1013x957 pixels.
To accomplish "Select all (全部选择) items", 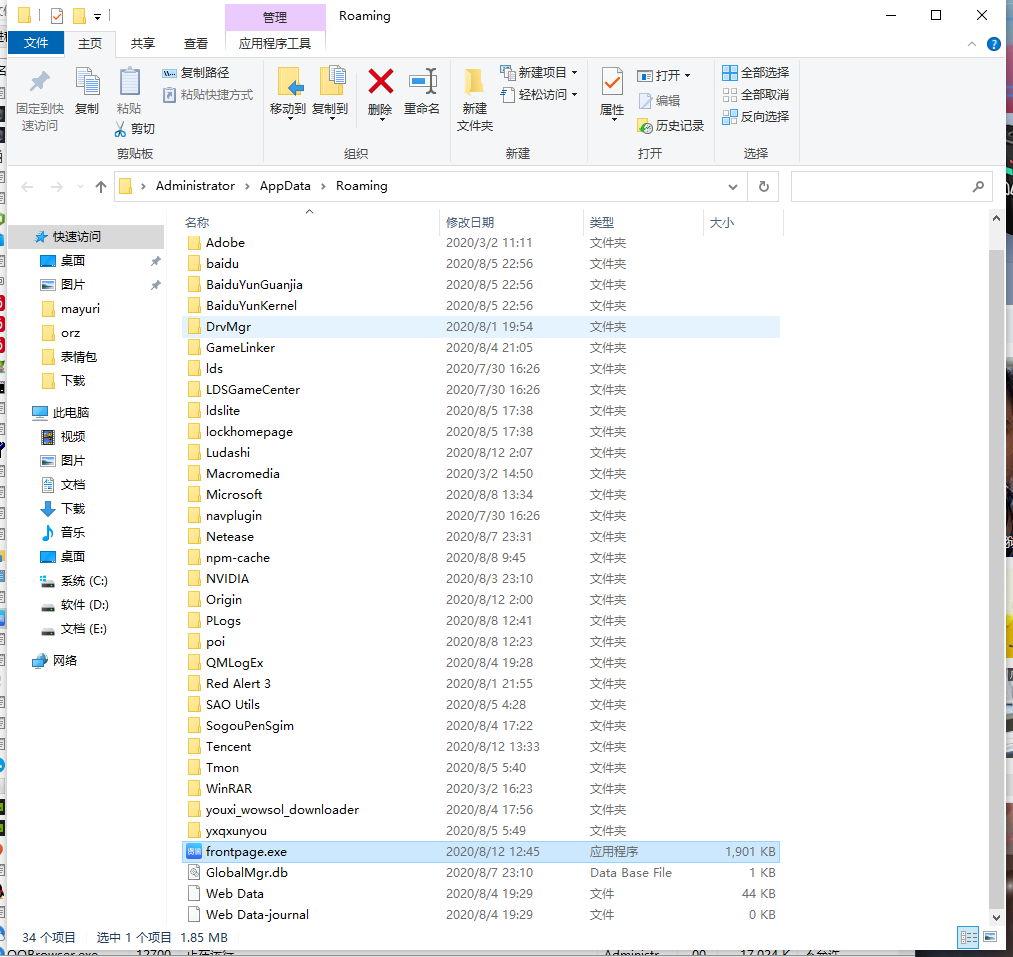I will tap(755, 72).
